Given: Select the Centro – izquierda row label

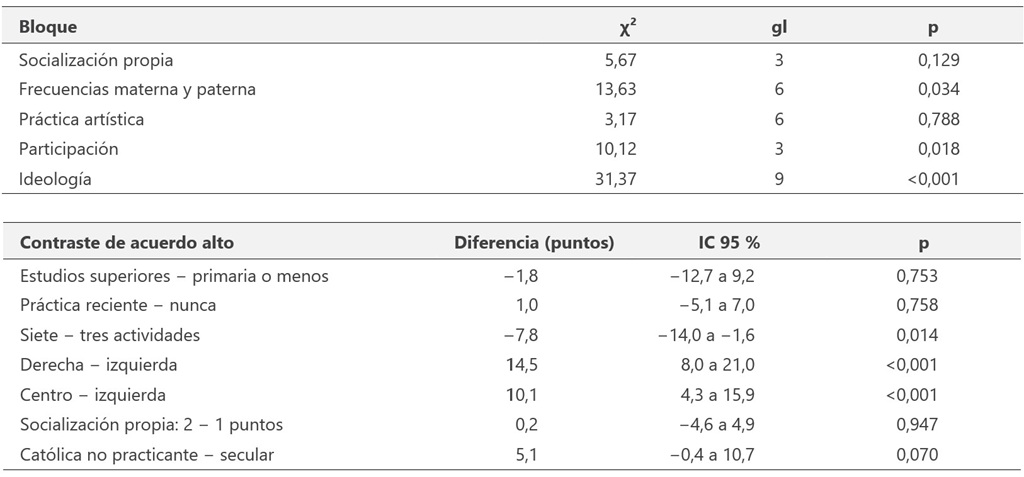Looking at the screenshot, I should click(93, 395).
